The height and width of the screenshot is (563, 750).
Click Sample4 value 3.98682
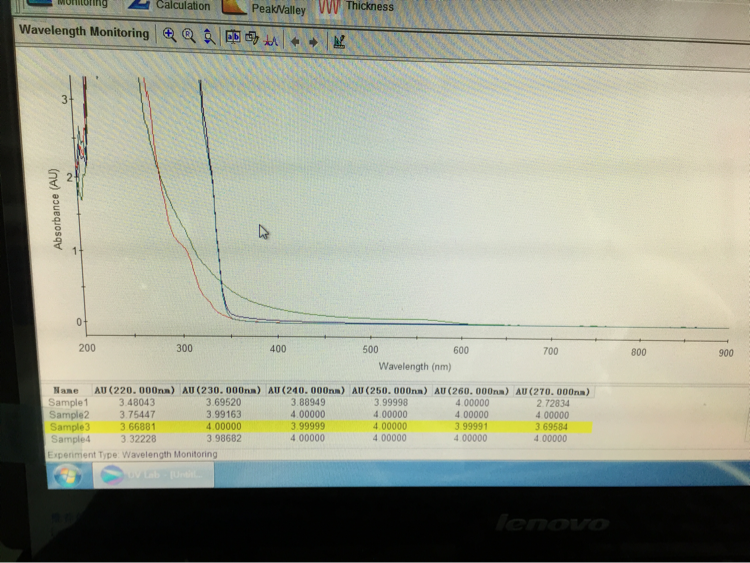224,438
